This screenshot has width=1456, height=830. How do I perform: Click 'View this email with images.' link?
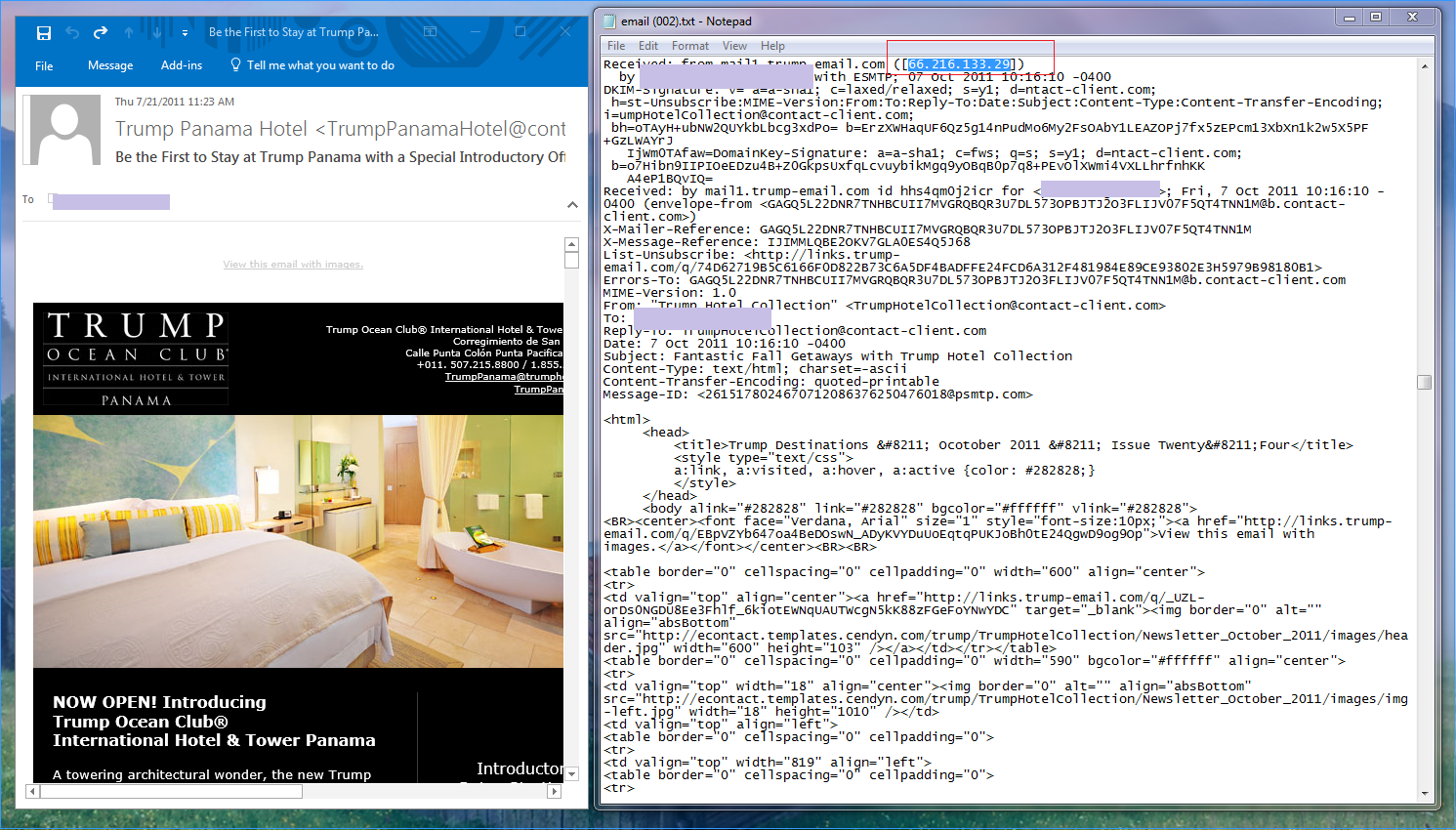[x=293, y=265]
